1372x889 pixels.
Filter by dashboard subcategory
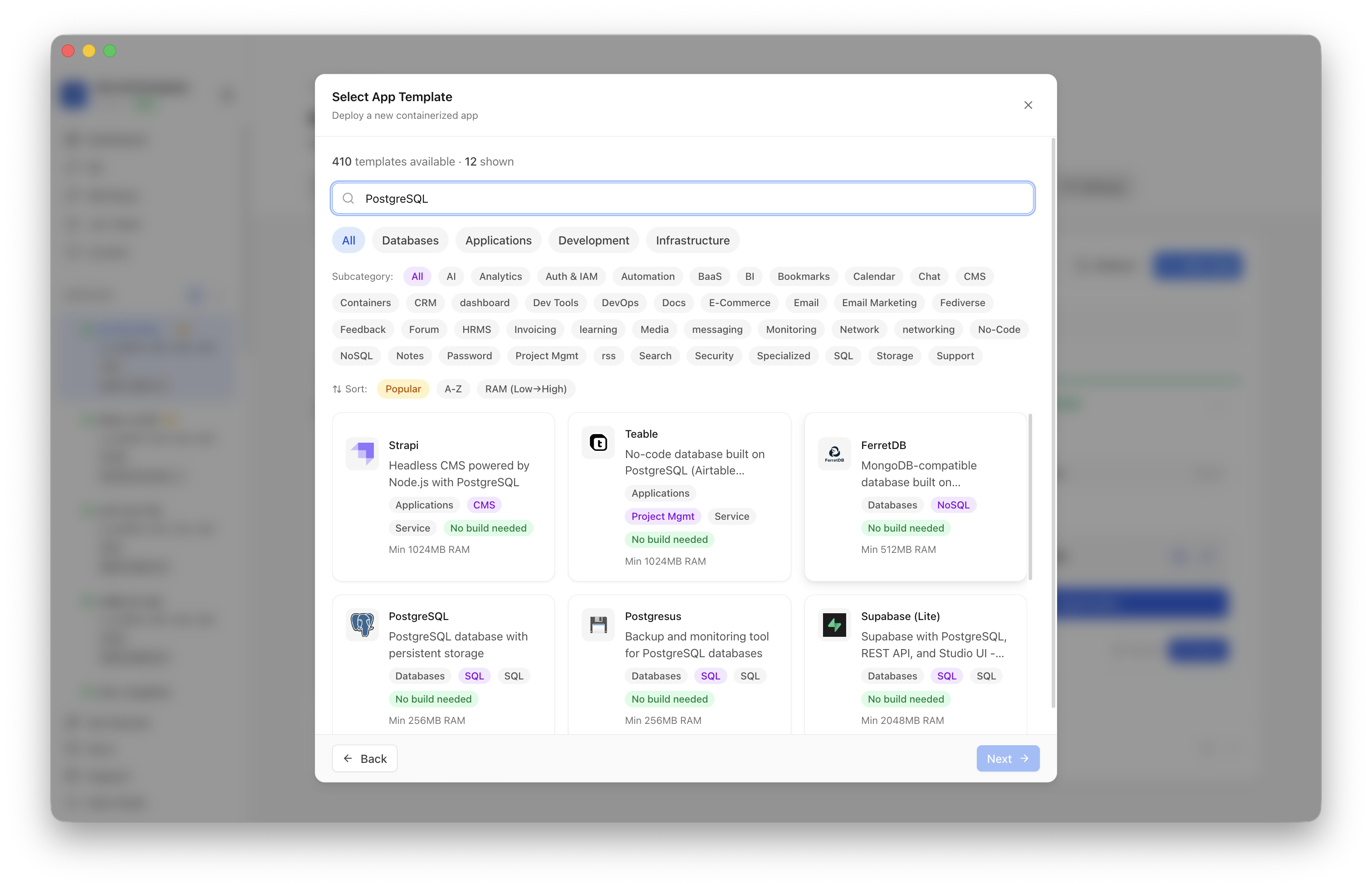coord(484,303)
